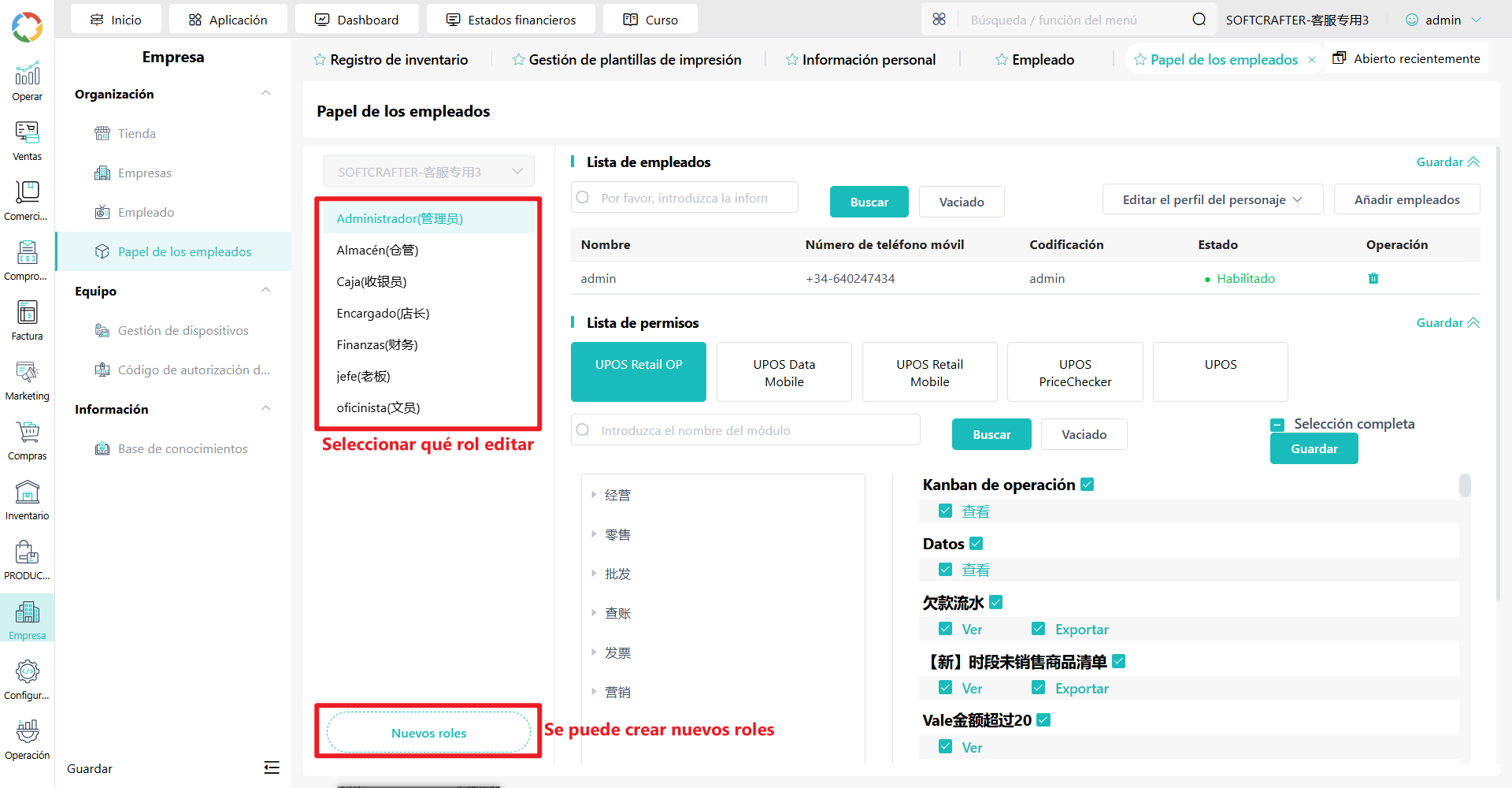Open the Inventario sidebar module
Screen dimensions: 1512x788
(27, 500)
